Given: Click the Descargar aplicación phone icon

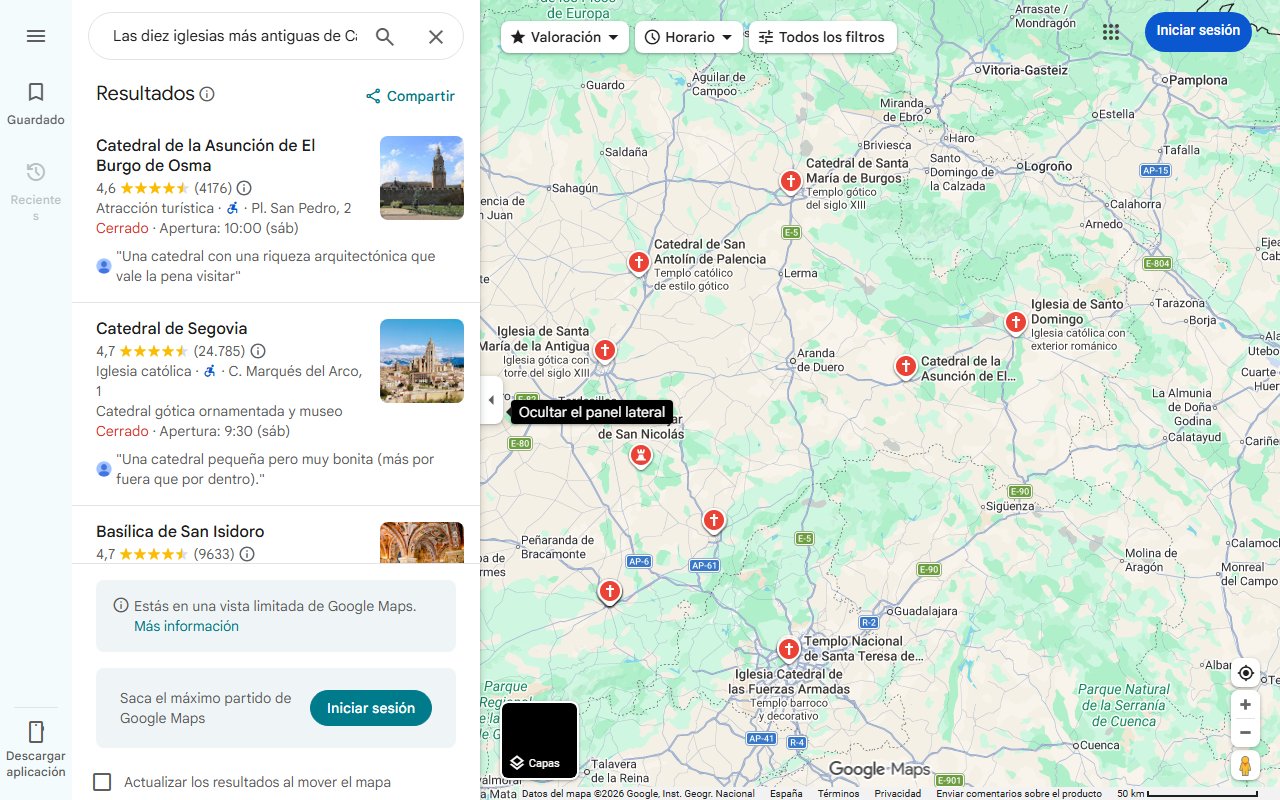Looking at the screenshot, I should point(36,731).
